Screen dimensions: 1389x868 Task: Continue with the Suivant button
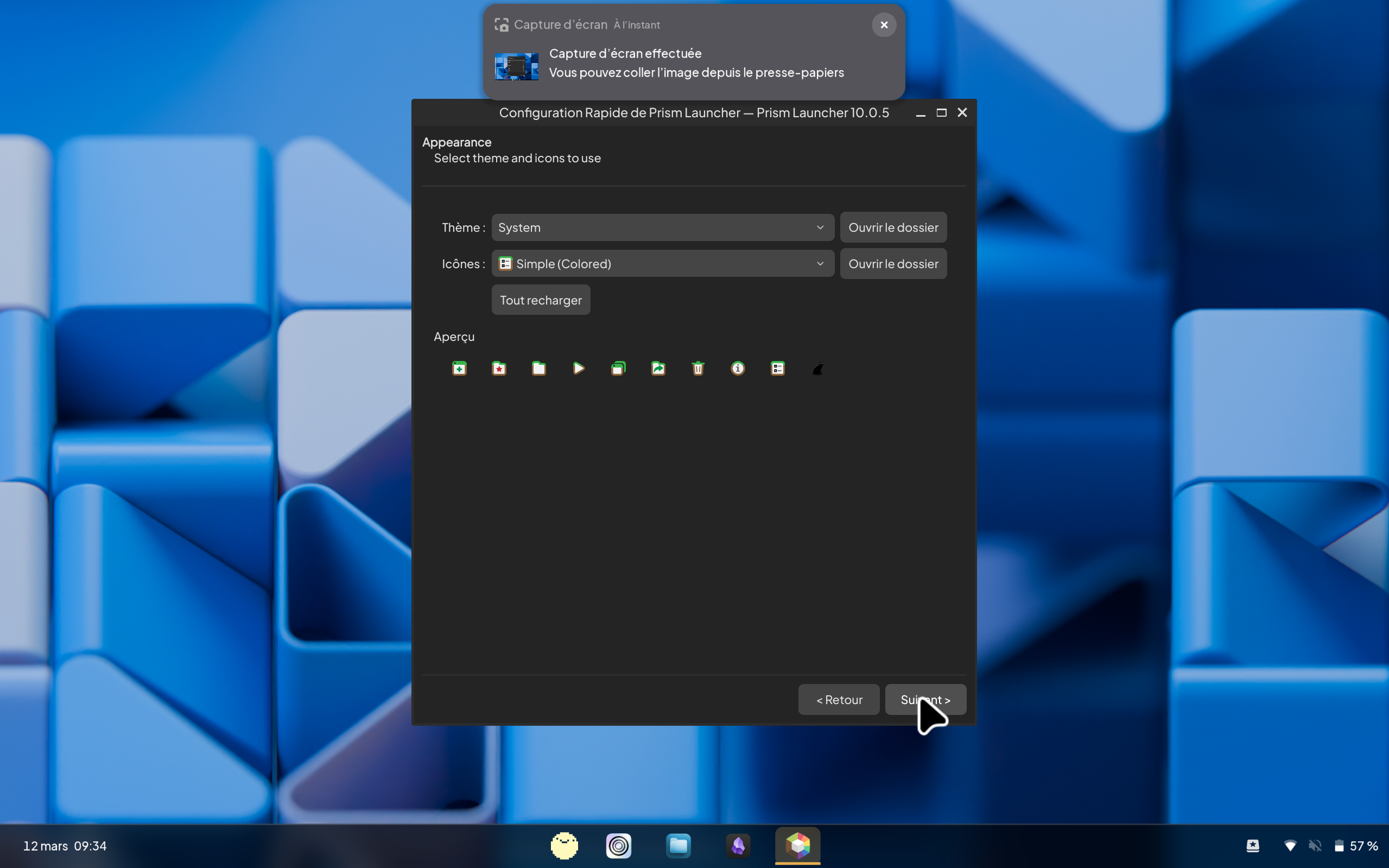[925, 699]
